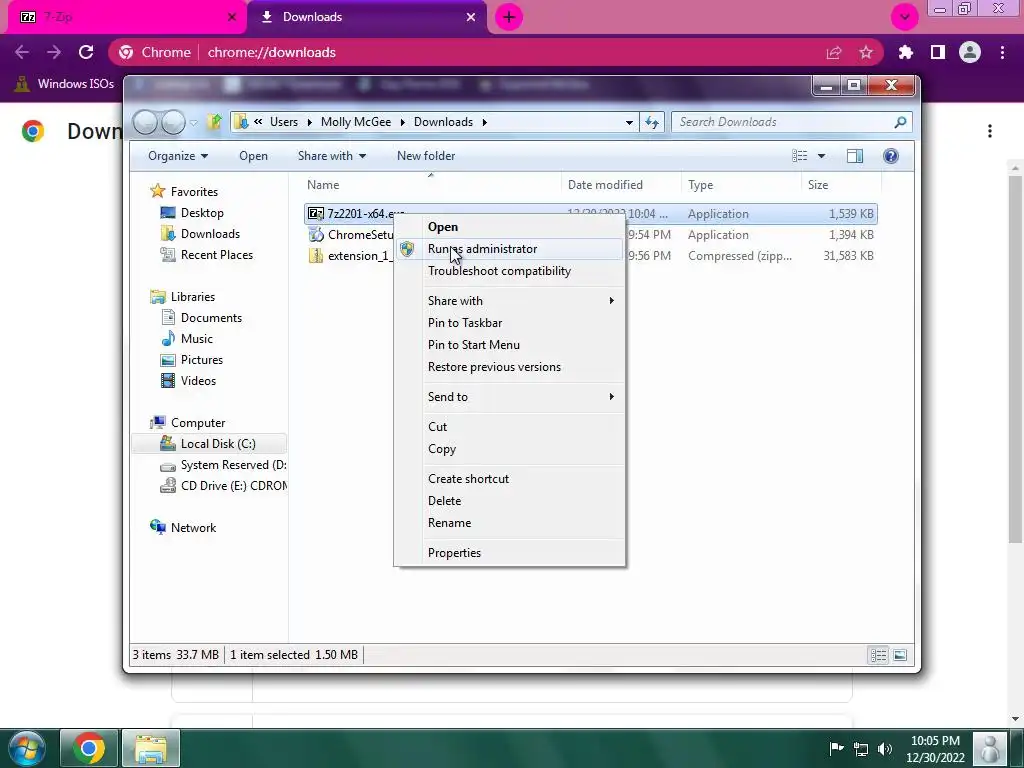Toggle the preview pane icon

tap(855, 156)
